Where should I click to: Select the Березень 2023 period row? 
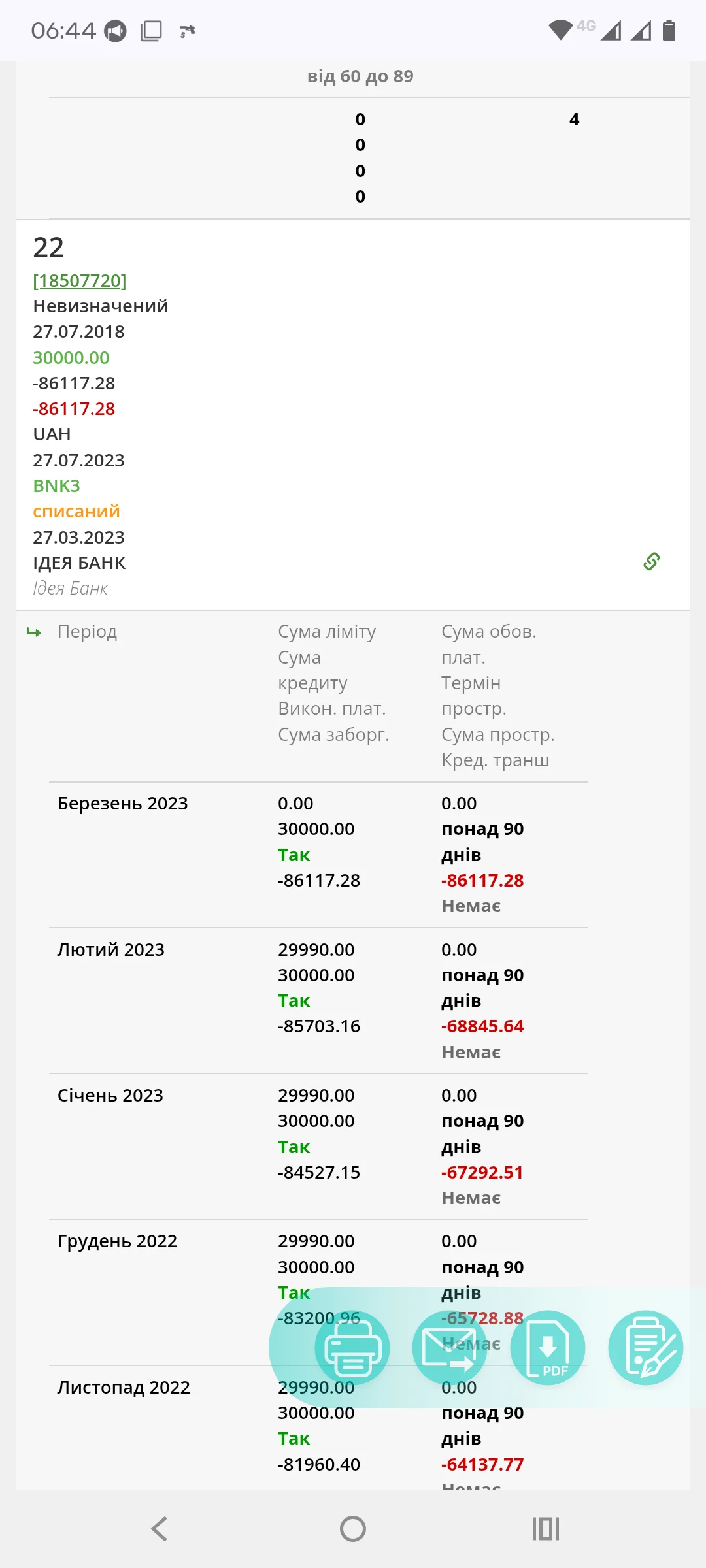[123, 804]
